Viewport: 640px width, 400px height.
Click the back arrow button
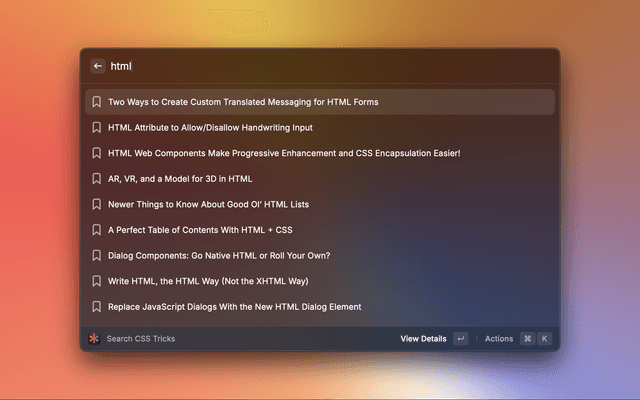(x=98, y=66)
